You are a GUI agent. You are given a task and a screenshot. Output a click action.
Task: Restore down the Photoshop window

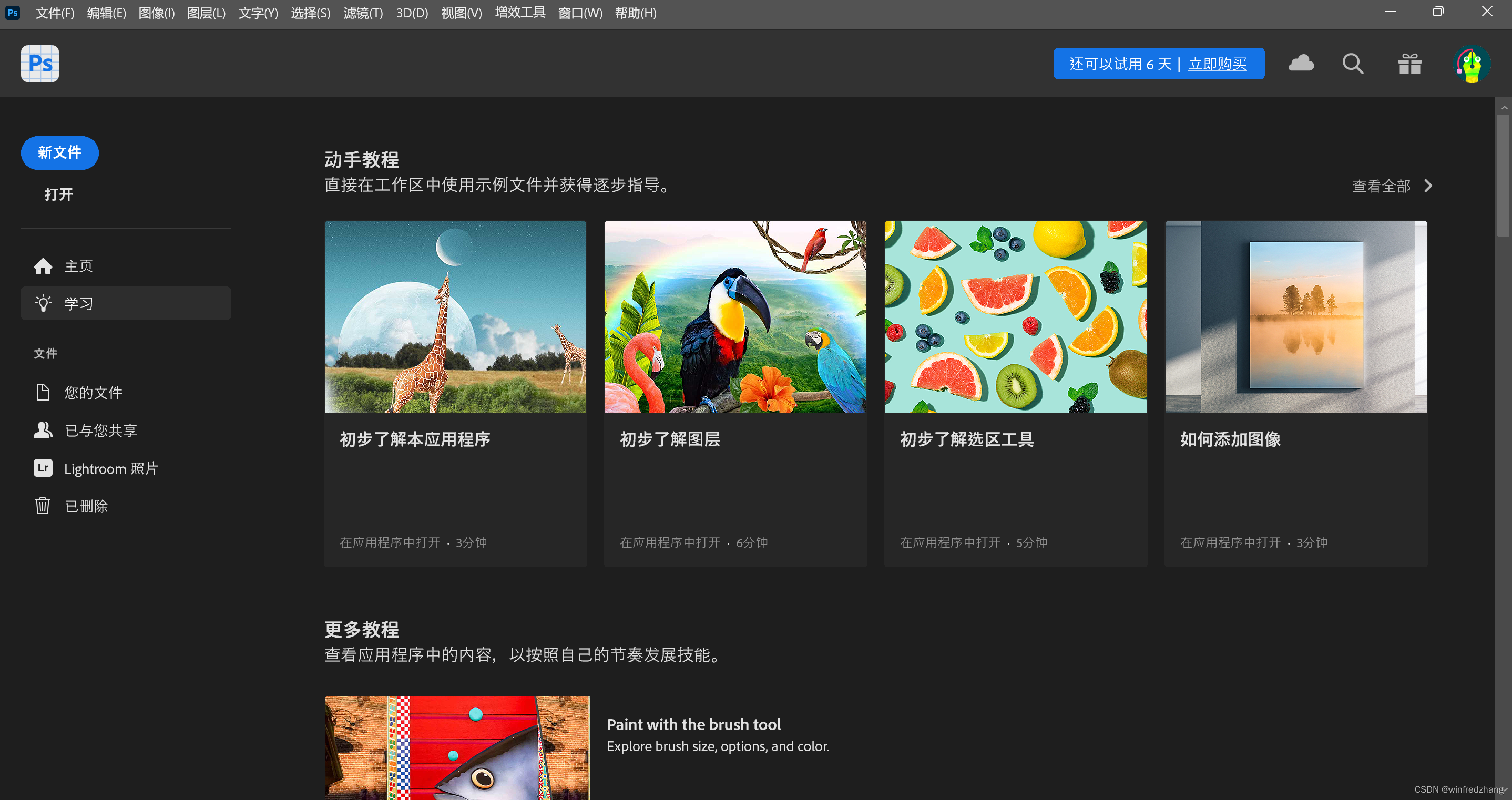click(x=1437, y=12)
